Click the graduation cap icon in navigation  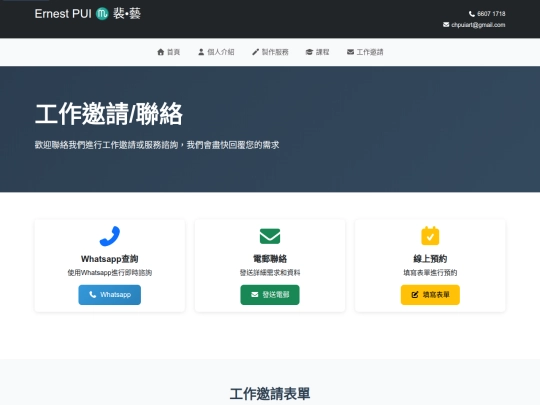(x=309, y=52)
